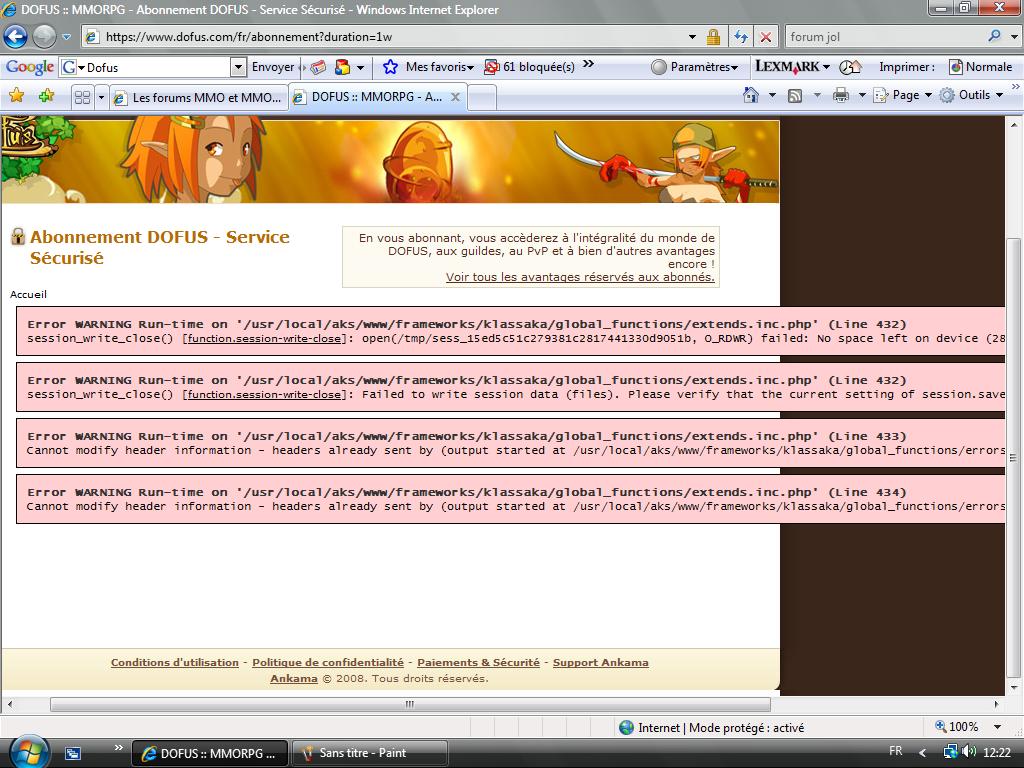Click the Google toolbar 'Dofus' search field
1024x768 pixels.
(x=157, y=67)
